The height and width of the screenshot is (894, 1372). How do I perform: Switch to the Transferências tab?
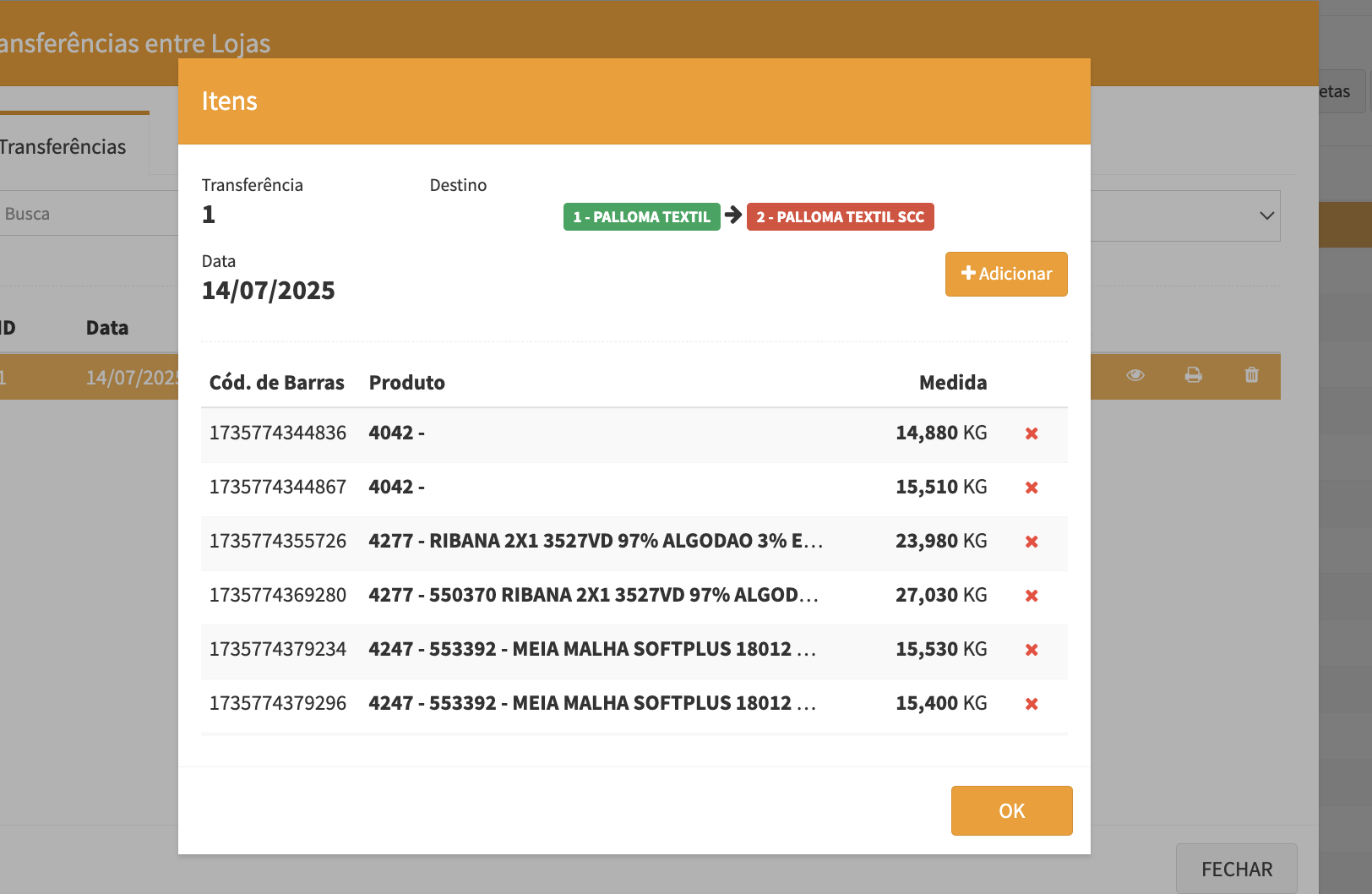63,147
